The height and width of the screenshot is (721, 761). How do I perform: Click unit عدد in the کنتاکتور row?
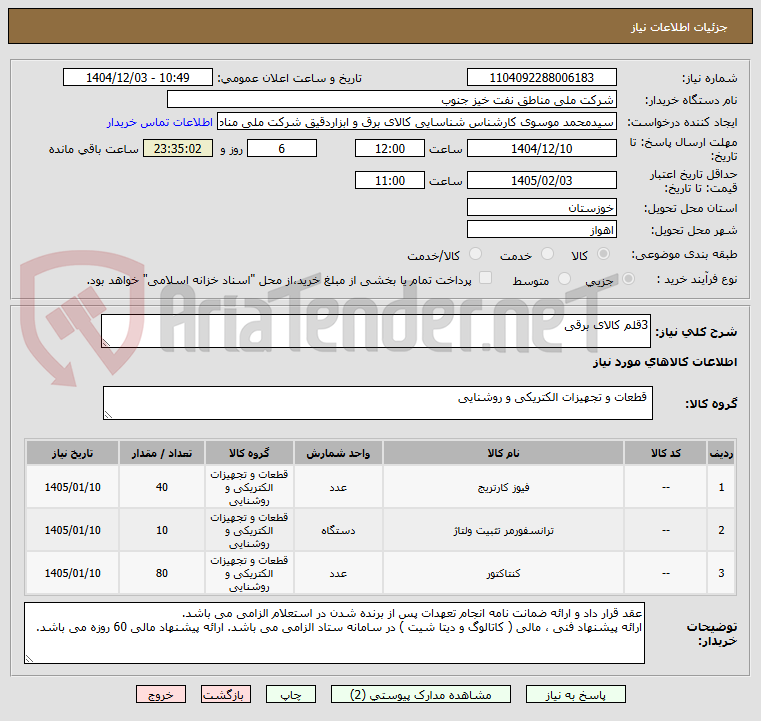[338, 574]
